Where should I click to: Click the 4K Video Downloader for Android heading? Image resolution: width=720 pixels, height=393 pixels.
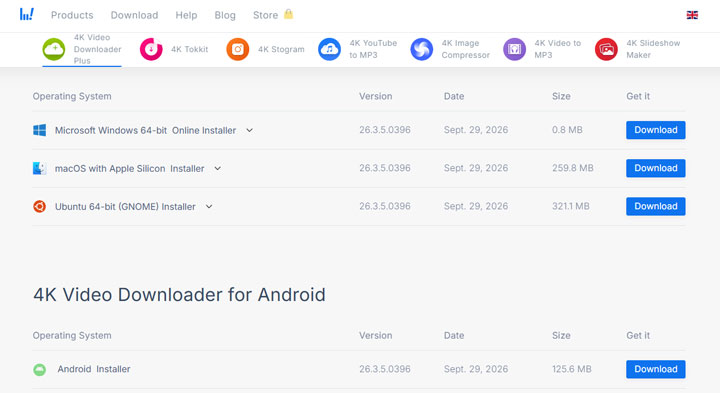[179, 295]
